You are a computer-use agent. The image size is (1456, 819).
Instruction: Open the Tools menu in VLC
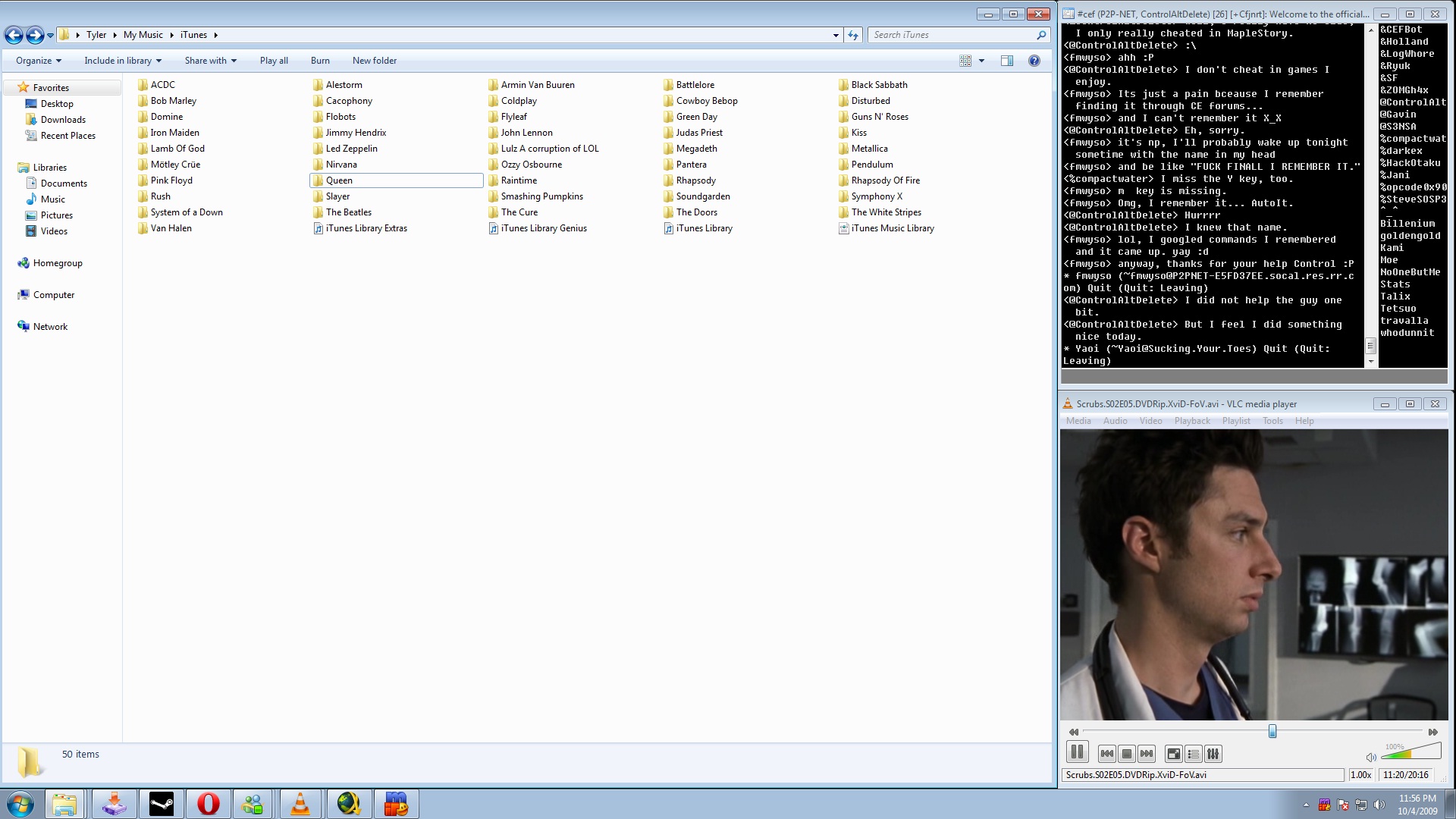point(1272,421)
